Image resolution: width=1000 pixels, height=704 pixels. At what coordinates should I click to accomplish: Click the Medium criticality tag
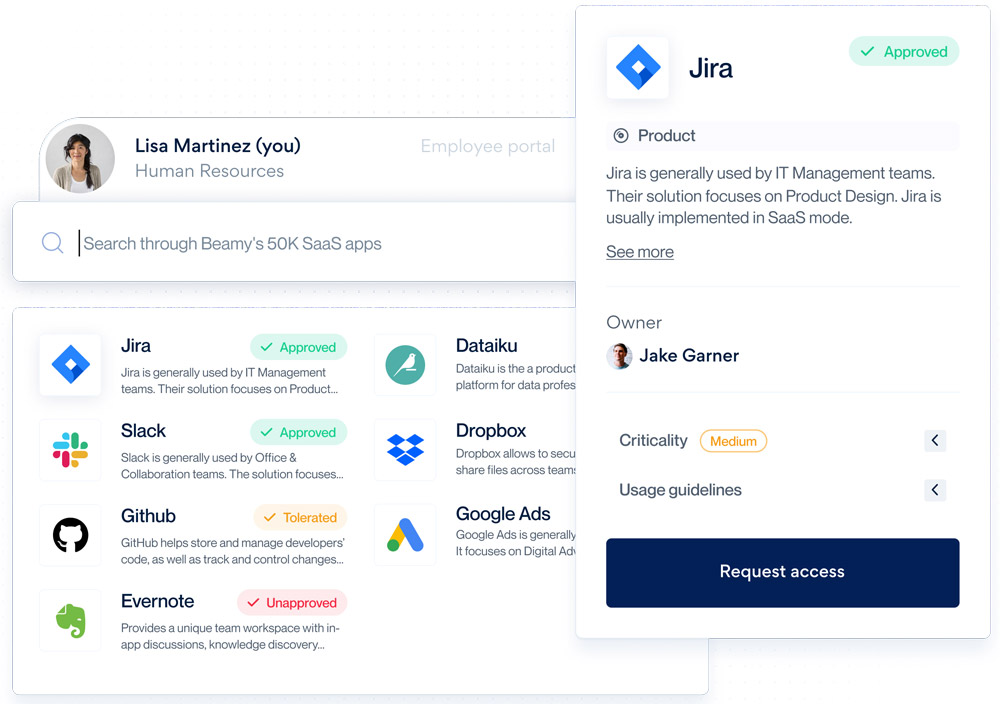(x=733, y=441)
